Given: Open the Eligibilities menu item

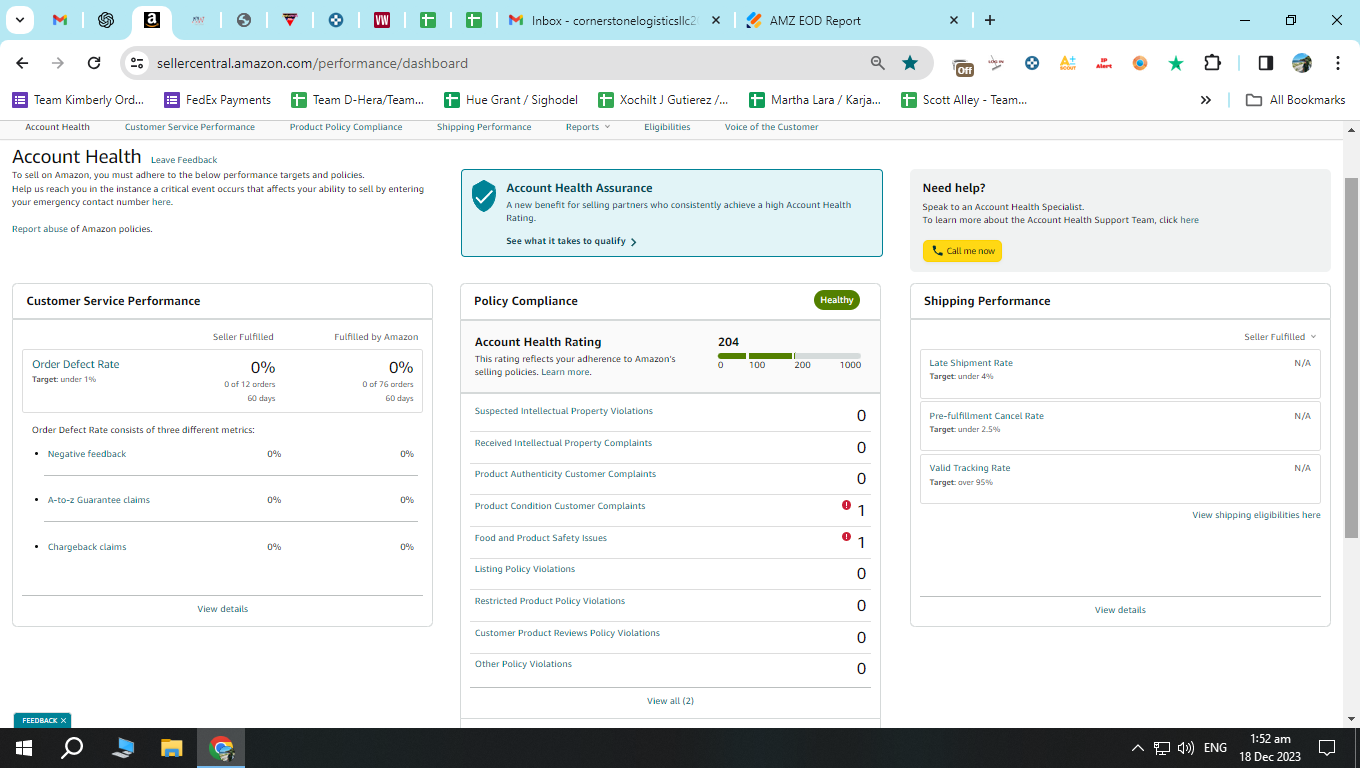Looking at the screenshot, I should (x=667, y=127).
